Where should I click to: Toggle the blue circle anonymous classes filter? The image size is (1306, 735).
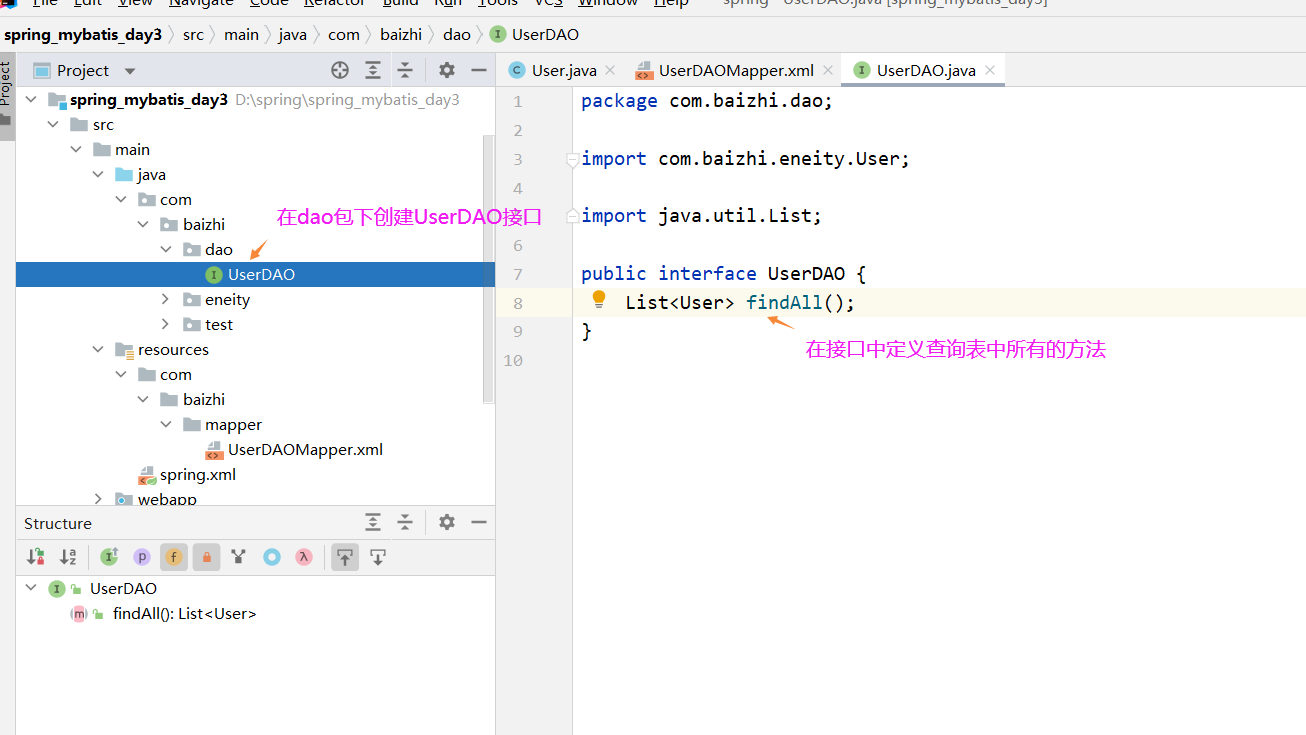(272, 557)
